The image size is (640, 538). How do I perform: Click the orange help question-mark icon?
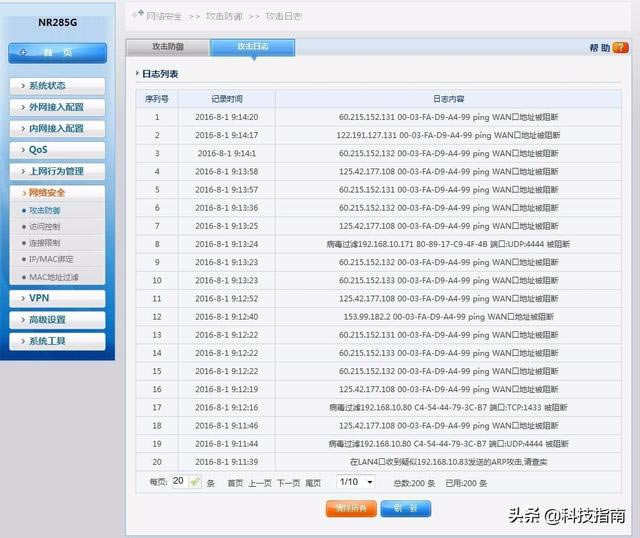(620, 47)
